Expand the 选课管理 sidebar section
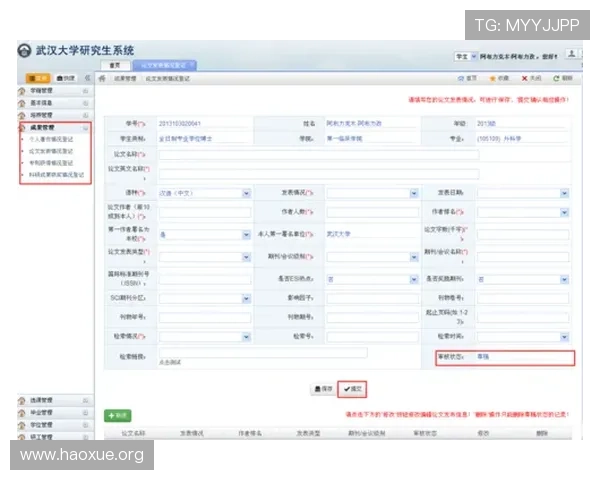The width and height of the screenshot is (600, 480). pos(54,400)
